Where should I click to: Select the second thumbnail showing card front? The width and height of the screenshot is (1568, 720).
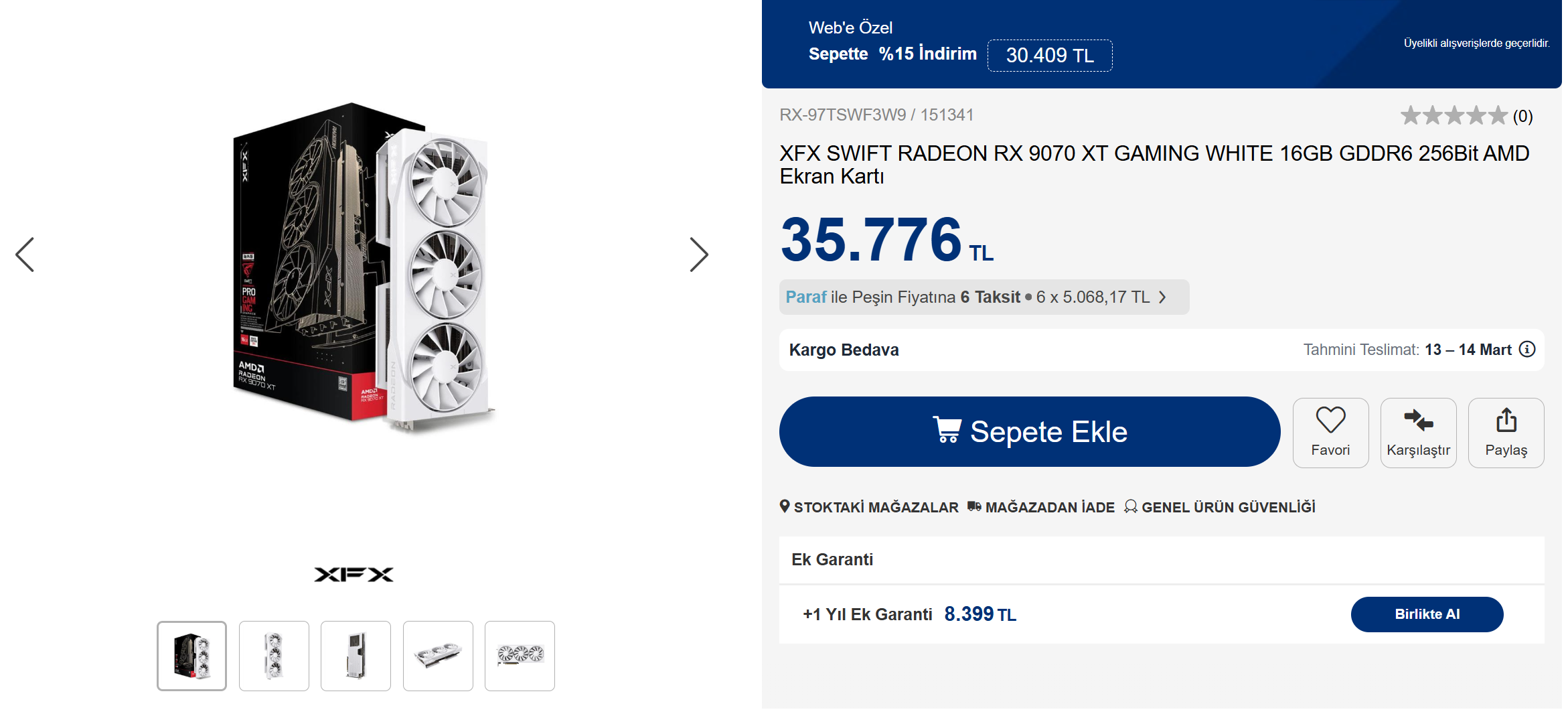tap(274, 656)
